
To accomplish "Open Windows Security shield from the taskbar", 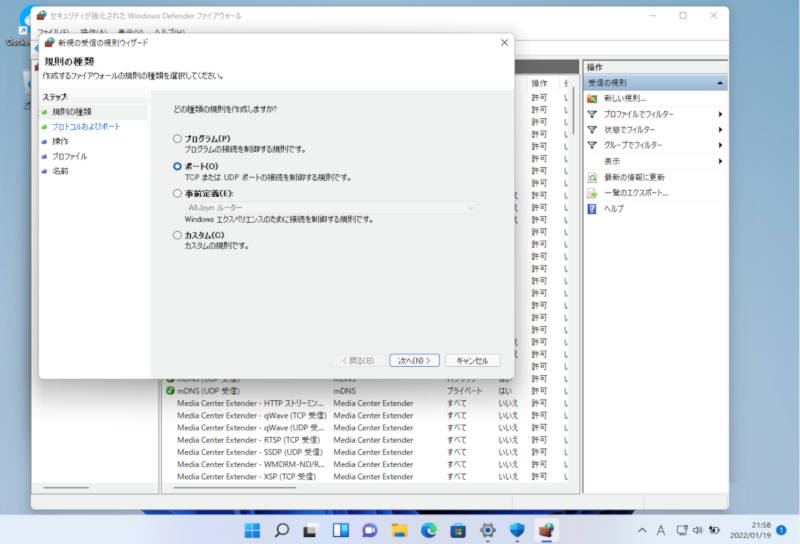I will click(x=517, y=531).
